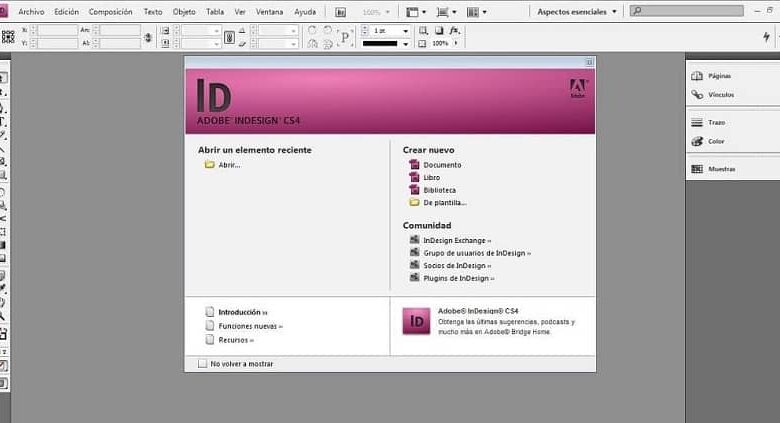Image resolution: width=780 pixels, height=423 pixels.
Task: Open the Edición menu
Action: 66,11
